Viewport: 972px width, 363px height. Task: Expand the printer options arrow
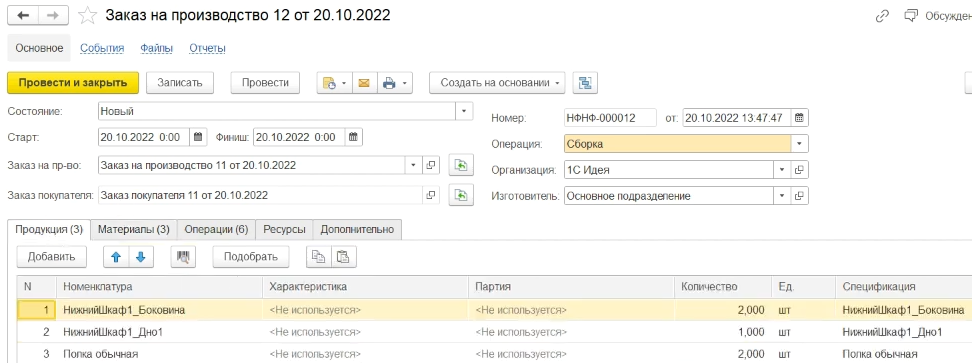[405, 83]
